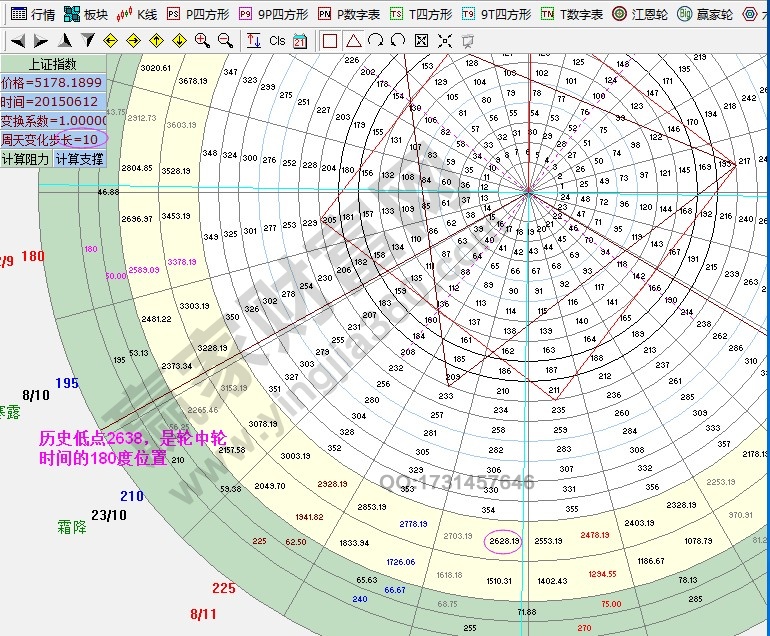Select the square drawing tool
This screenshot has height=636, width=770.
[x=330, y=41]
